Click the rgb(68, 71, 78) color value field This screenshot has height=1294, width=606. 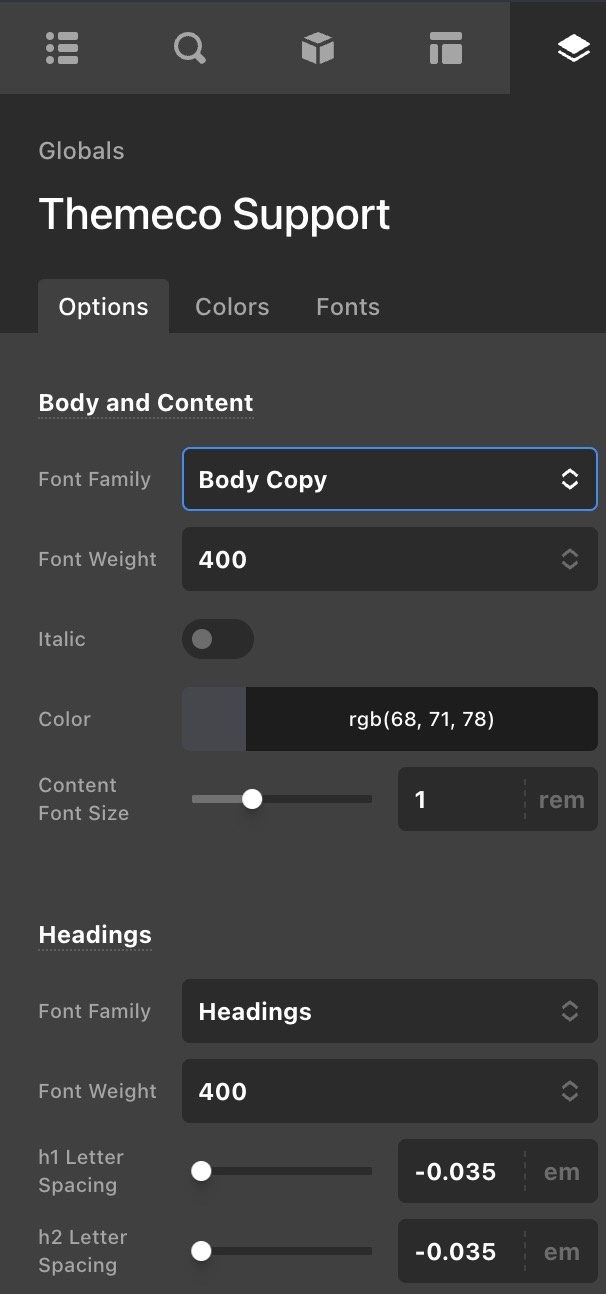click(421, 719)
